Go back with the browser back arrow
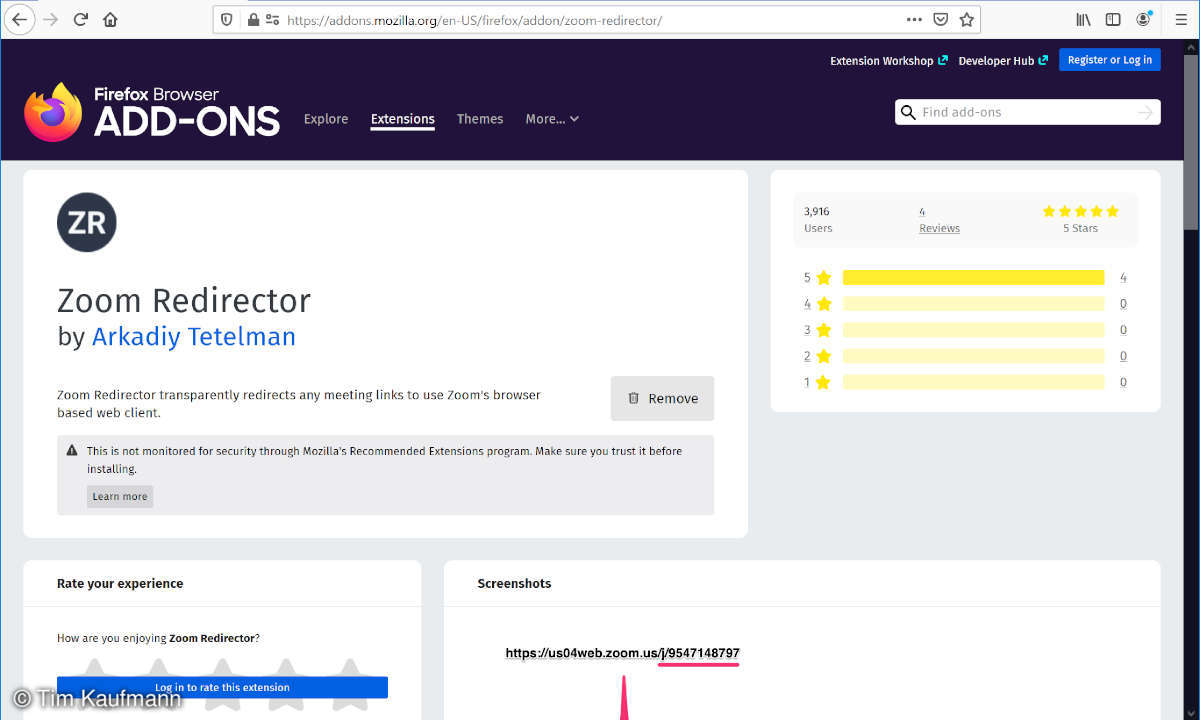 19,19
